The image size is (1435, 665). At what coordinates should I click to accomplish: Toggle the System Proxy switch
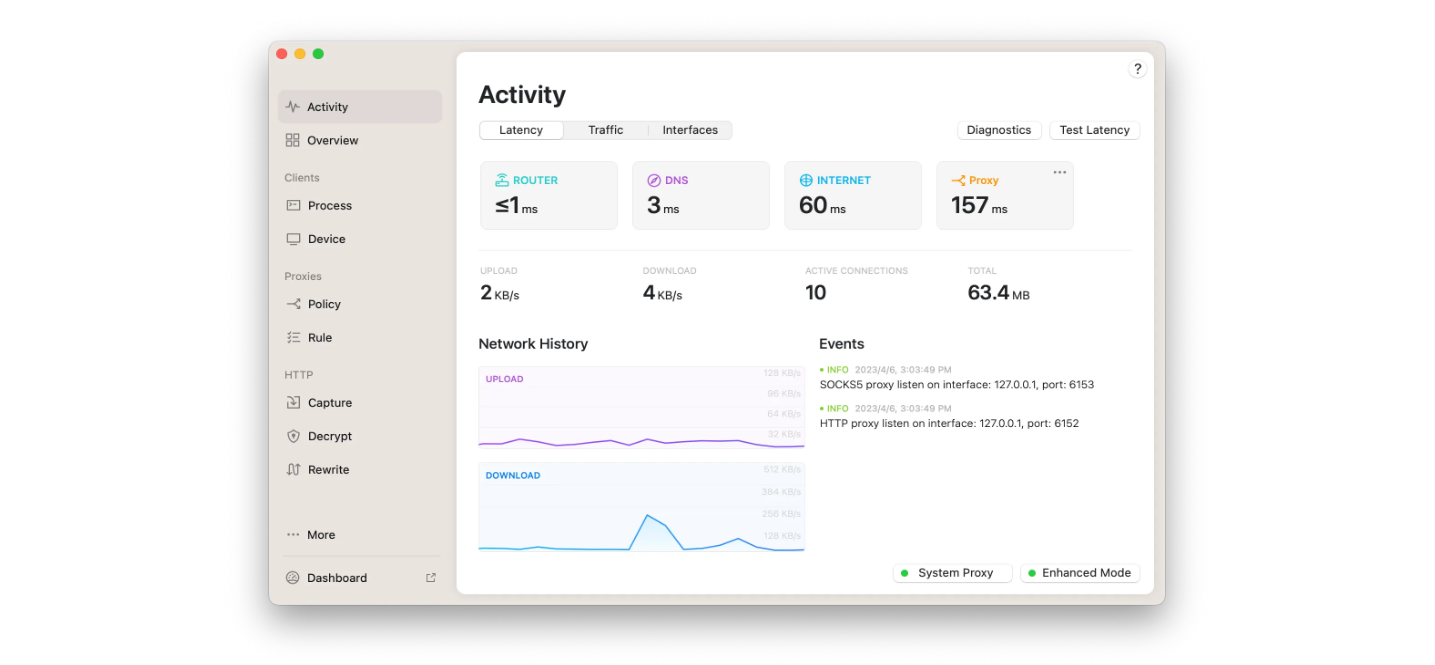[x=952, y=573]
